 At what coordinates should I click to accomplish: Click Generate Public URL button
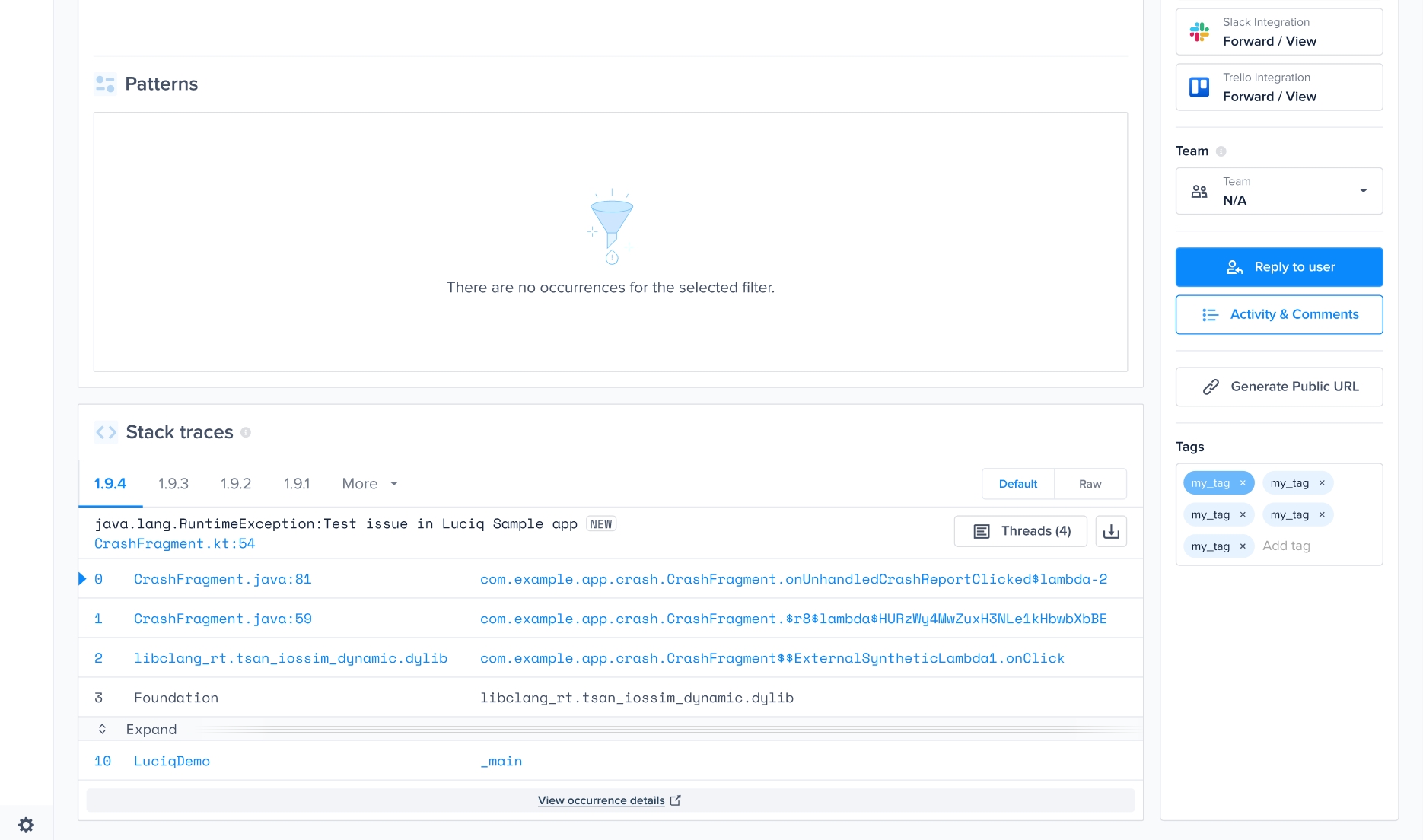(x=1278, y=387)
